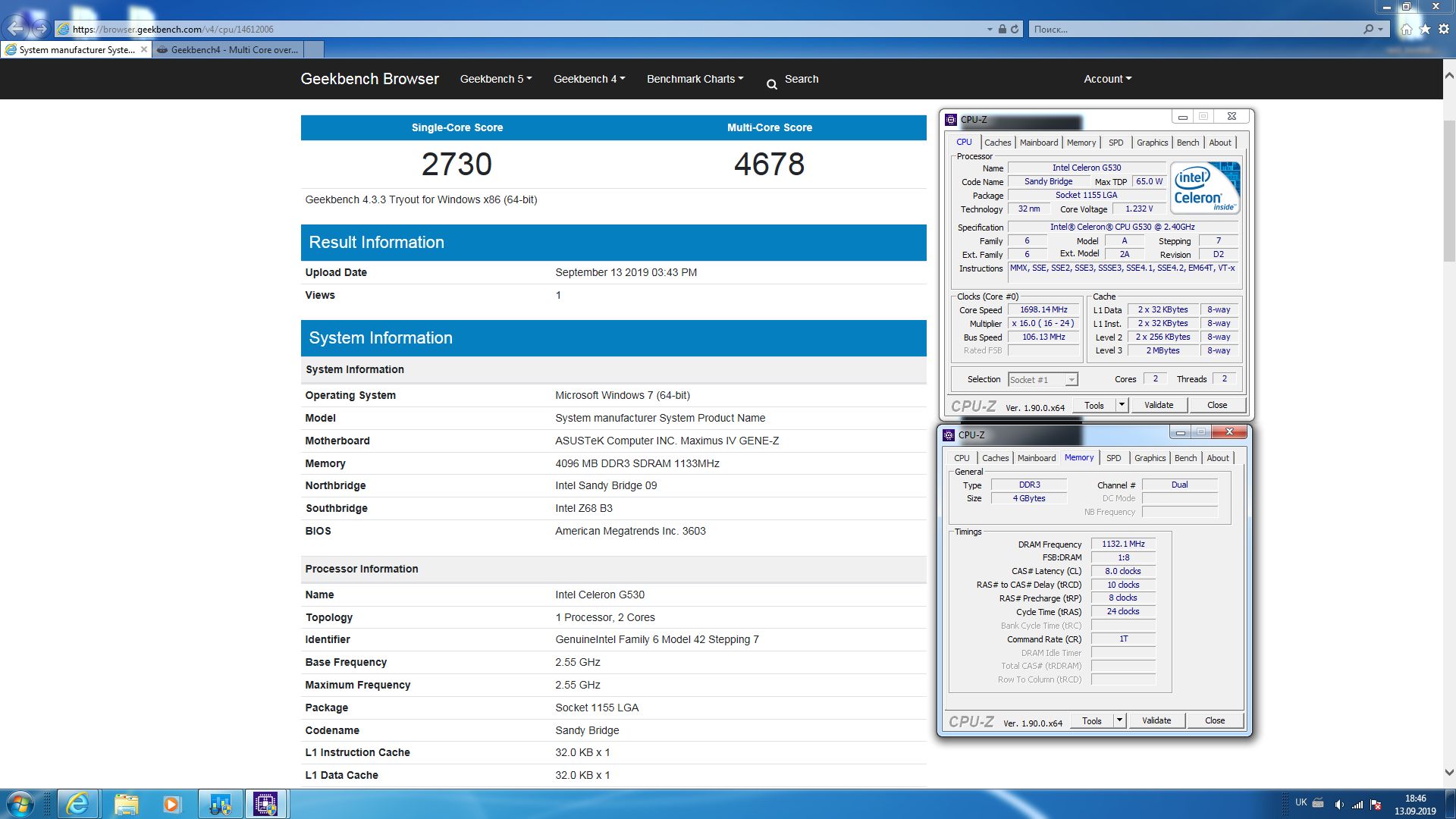
Task: Click the new tab button
Action: 313,49
